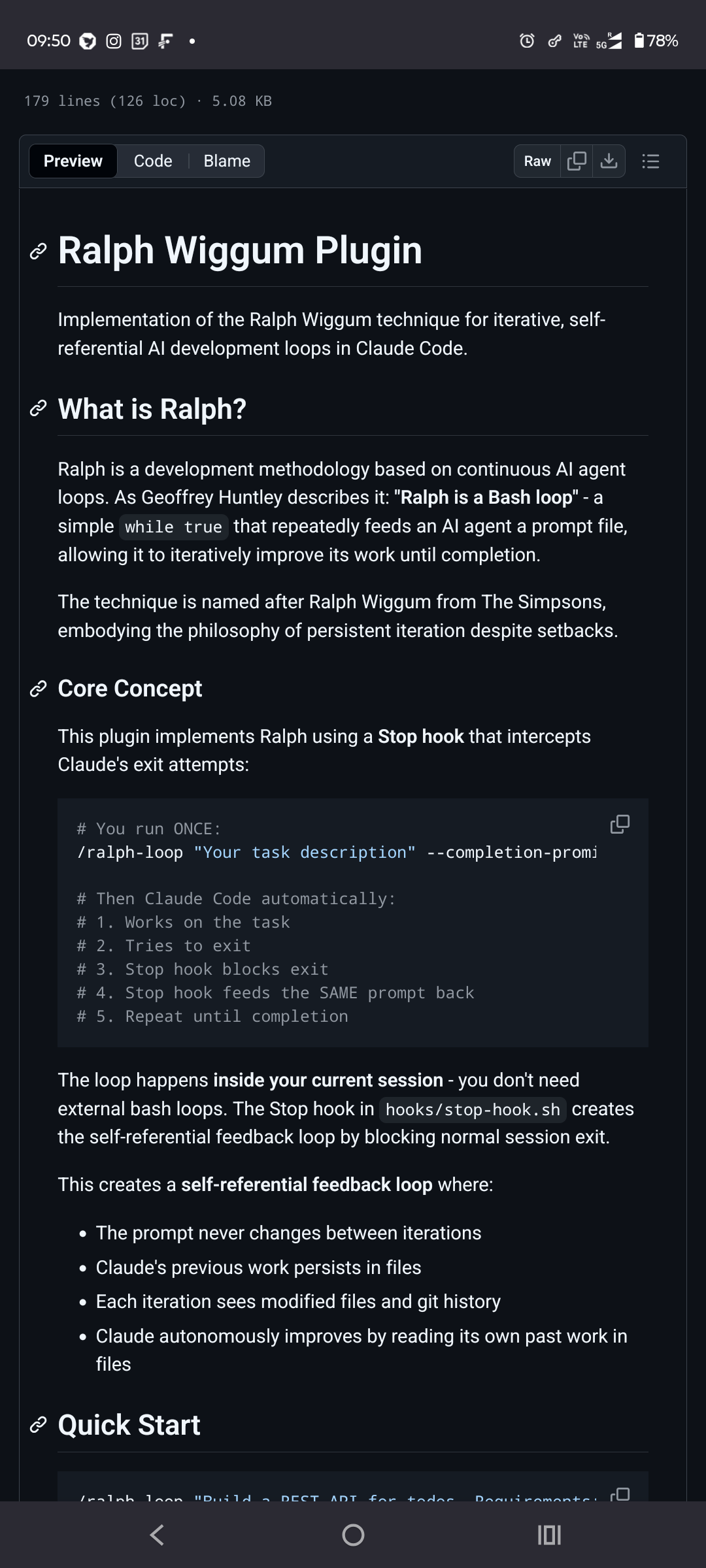This screenshot has height=1568, width=706.
Task: Copy raw file contents using the copy icon
Action: click(x=576, y=161)
